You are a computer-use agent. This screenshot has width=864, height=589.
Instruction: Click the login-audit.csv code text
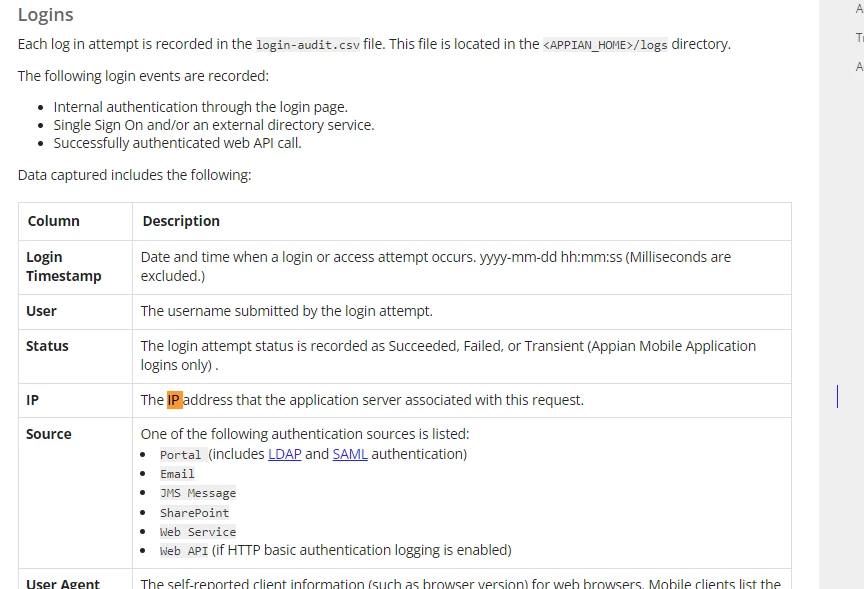(308, 45)
